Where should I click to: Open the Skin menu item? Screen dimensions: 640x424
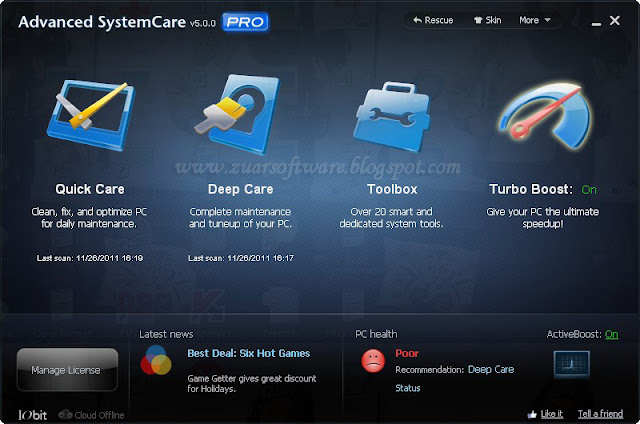(487, 20)
